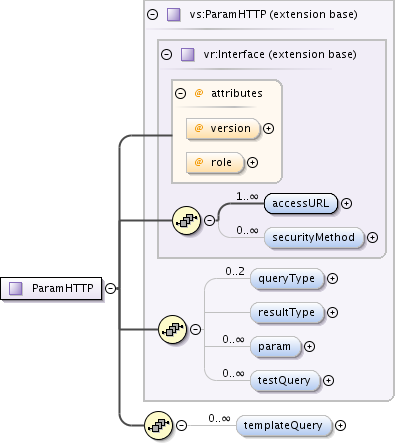Expand the resultType element
The width and height of the screenshot is (396, 445).
click(332, 312)
